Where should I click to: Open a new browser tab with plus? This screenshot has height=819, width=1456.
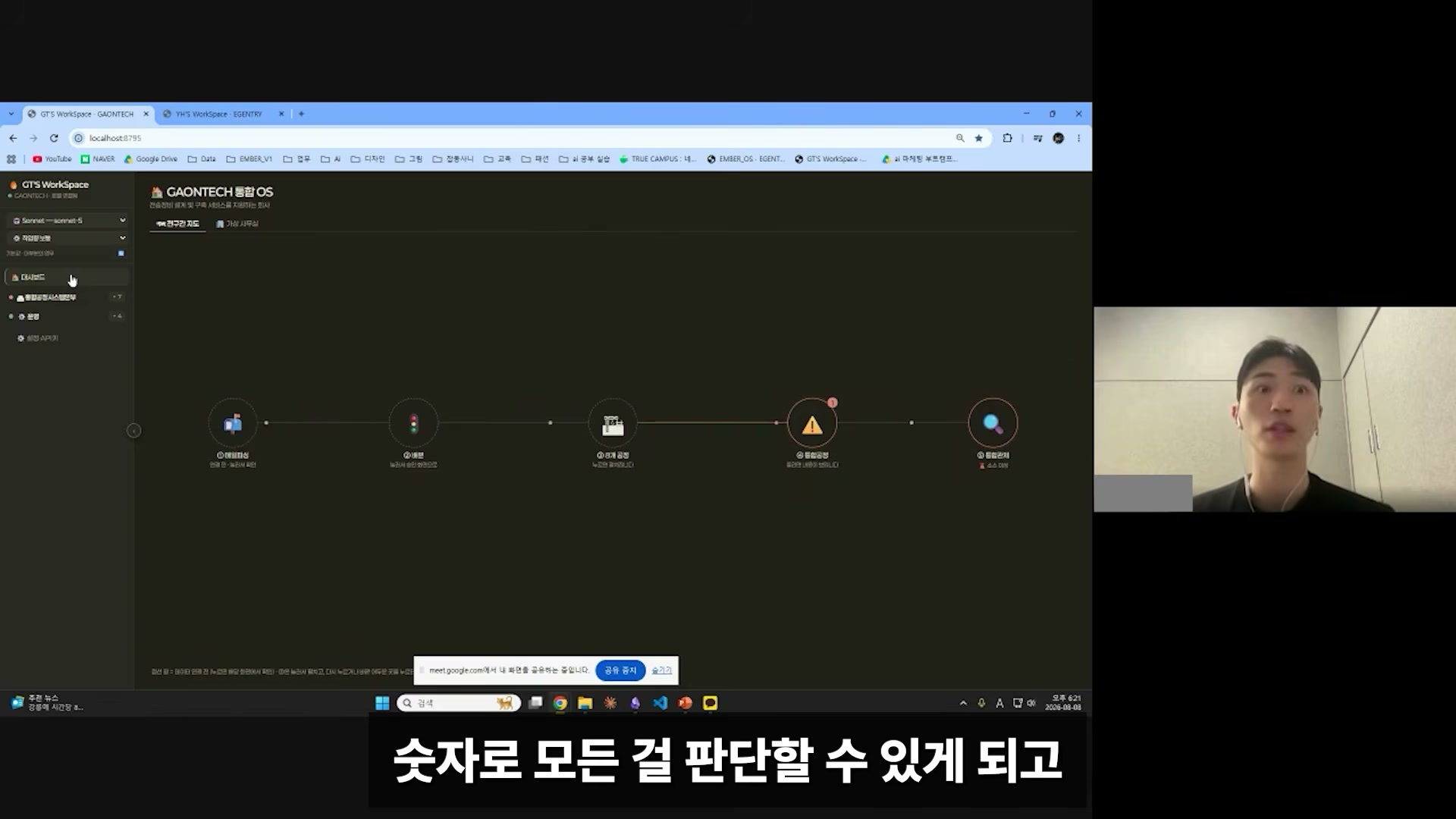click(x=301, y=114)
